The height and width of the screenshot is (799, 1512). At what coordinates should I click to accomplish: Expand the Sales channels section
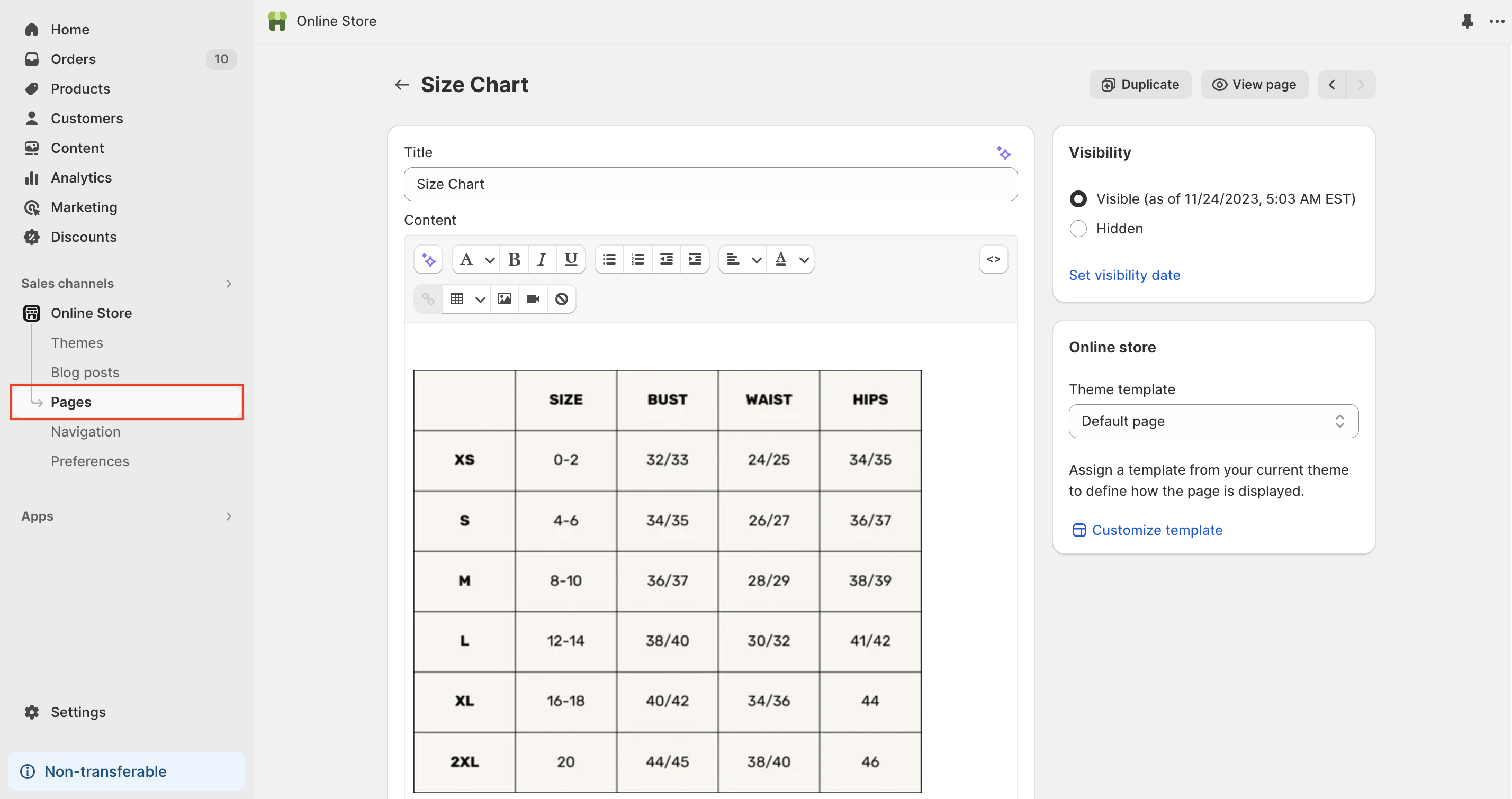[x=228, y=284]
